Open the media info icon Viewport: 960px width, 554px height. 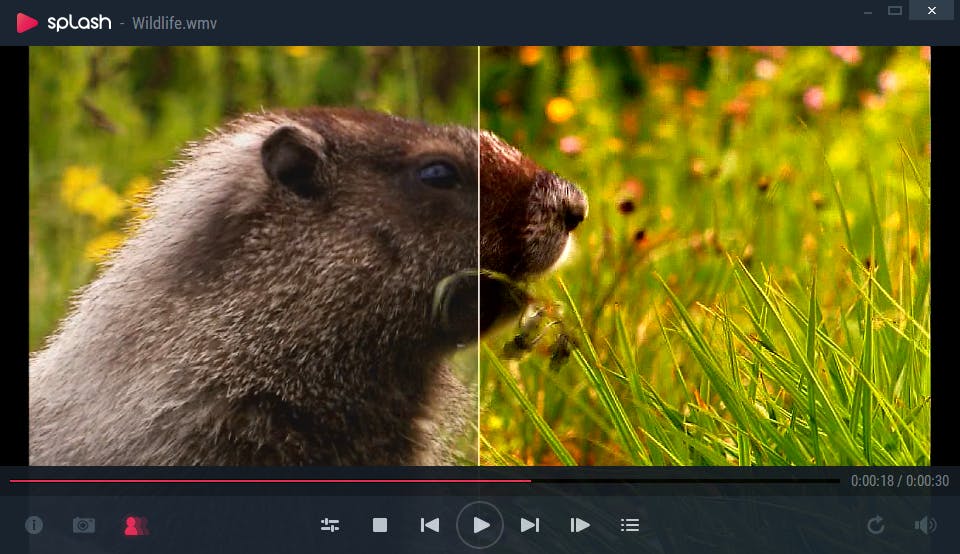(x=34, y=525)
